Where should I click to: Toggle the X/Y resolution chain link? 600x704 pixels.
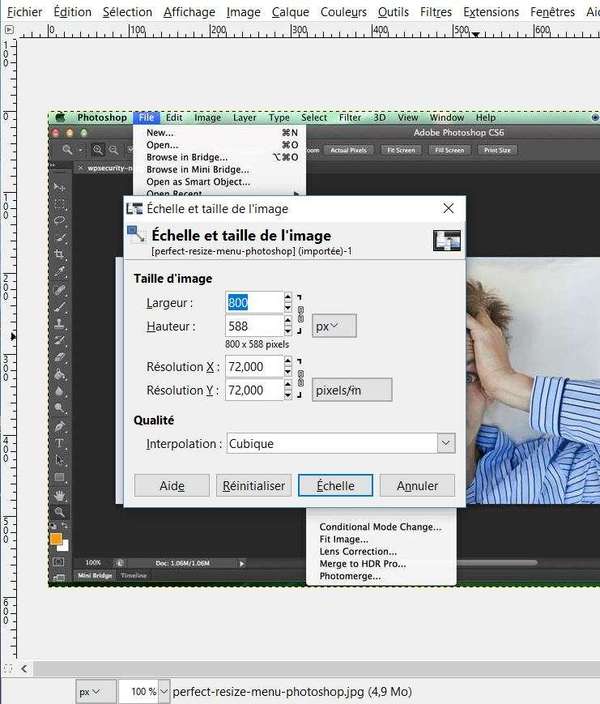coord(300,378)
